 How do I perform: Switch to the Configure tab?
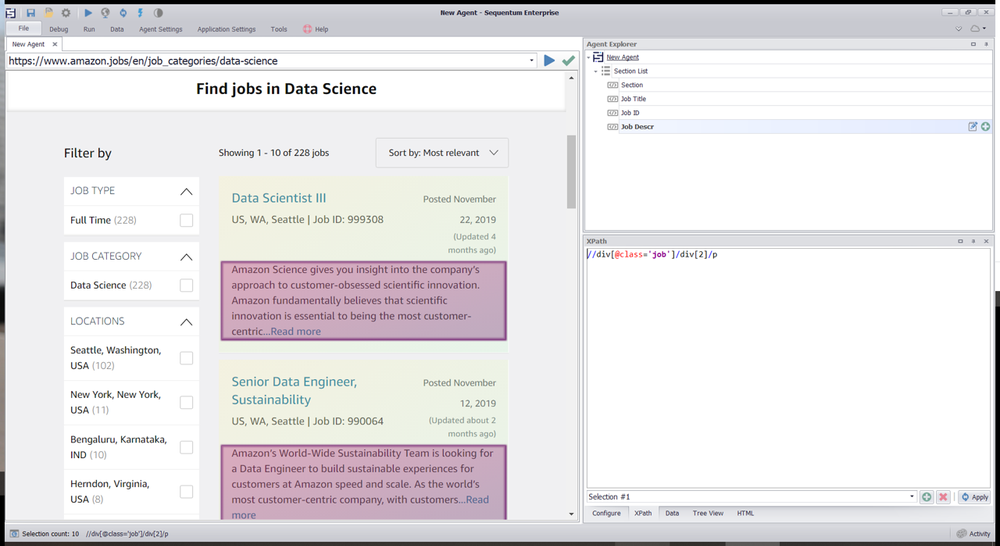click(x=607, y=513)
